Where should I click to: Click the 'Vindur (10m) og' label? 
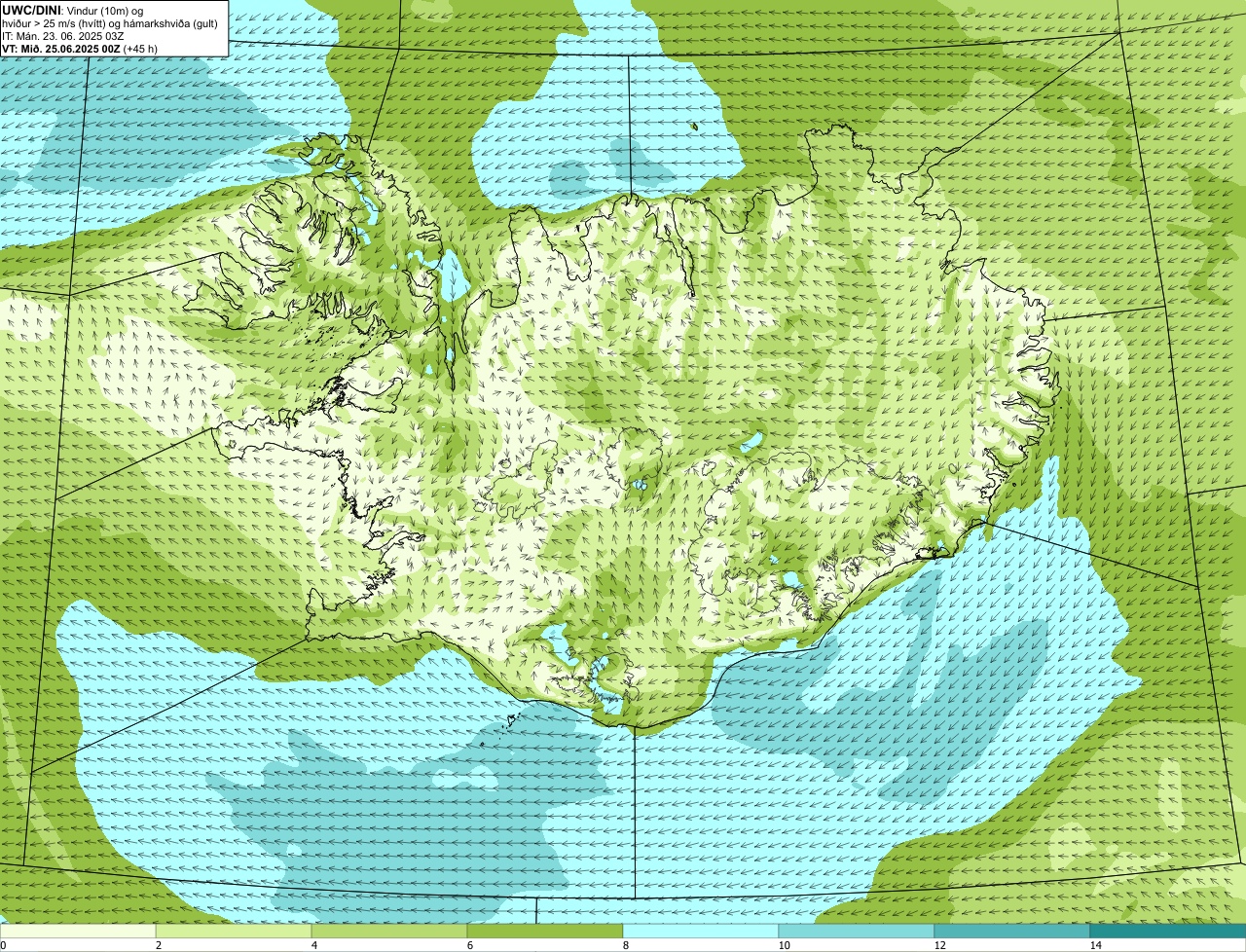click(x=105, y=10)
